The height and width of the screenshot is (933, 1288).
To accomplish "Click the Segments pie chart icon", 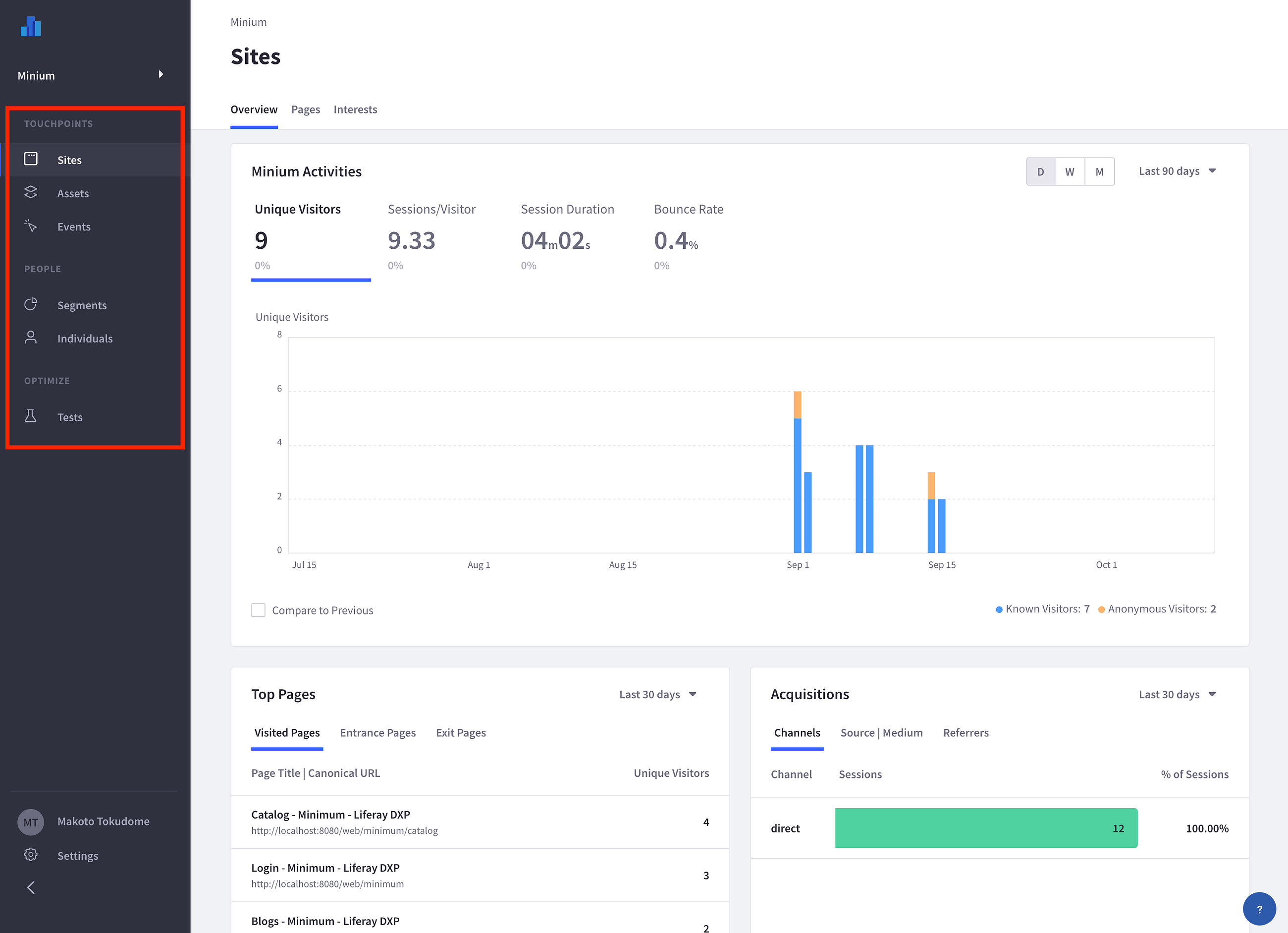I will tap(31, 304).
